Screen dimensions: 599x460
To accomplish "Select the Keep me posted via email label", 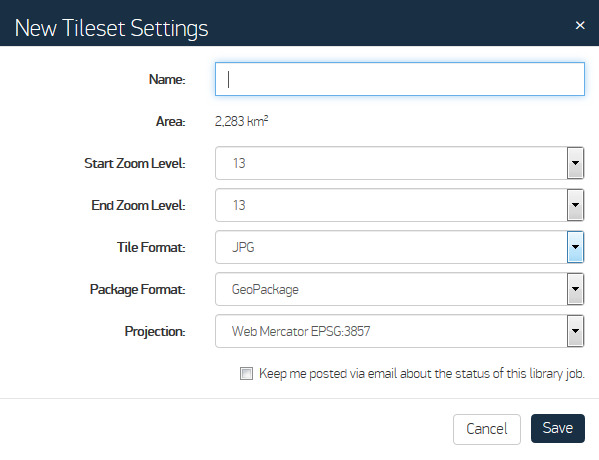I will point(422,373).
